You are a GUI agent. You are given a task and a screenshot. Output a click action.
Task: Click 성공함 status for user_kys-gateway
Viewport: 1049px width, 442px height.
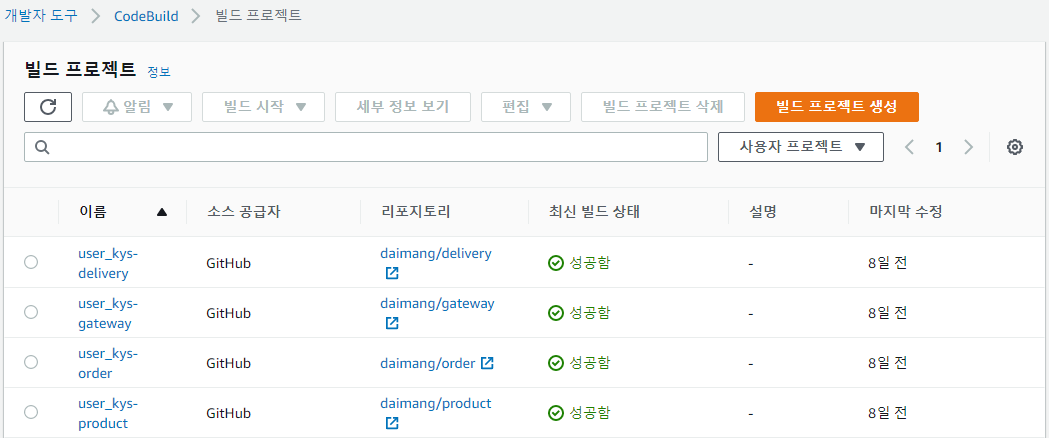[589, 312]
